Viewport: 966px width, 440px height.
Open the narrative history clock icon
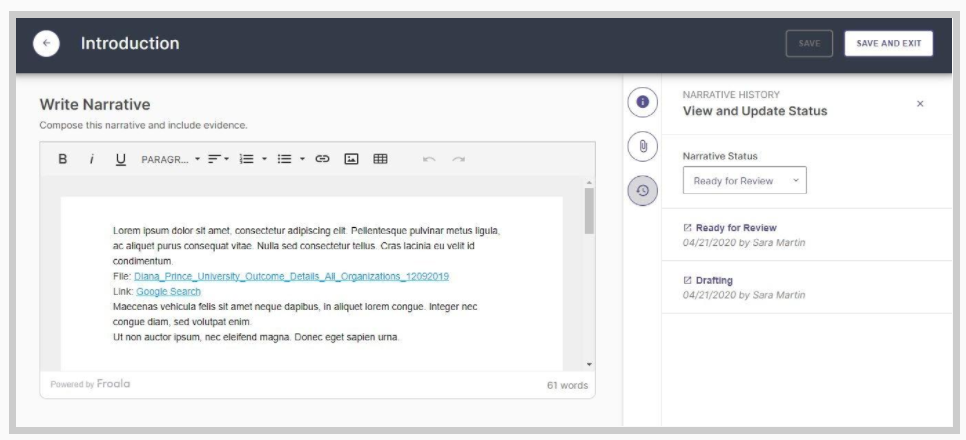pos(643,191)
